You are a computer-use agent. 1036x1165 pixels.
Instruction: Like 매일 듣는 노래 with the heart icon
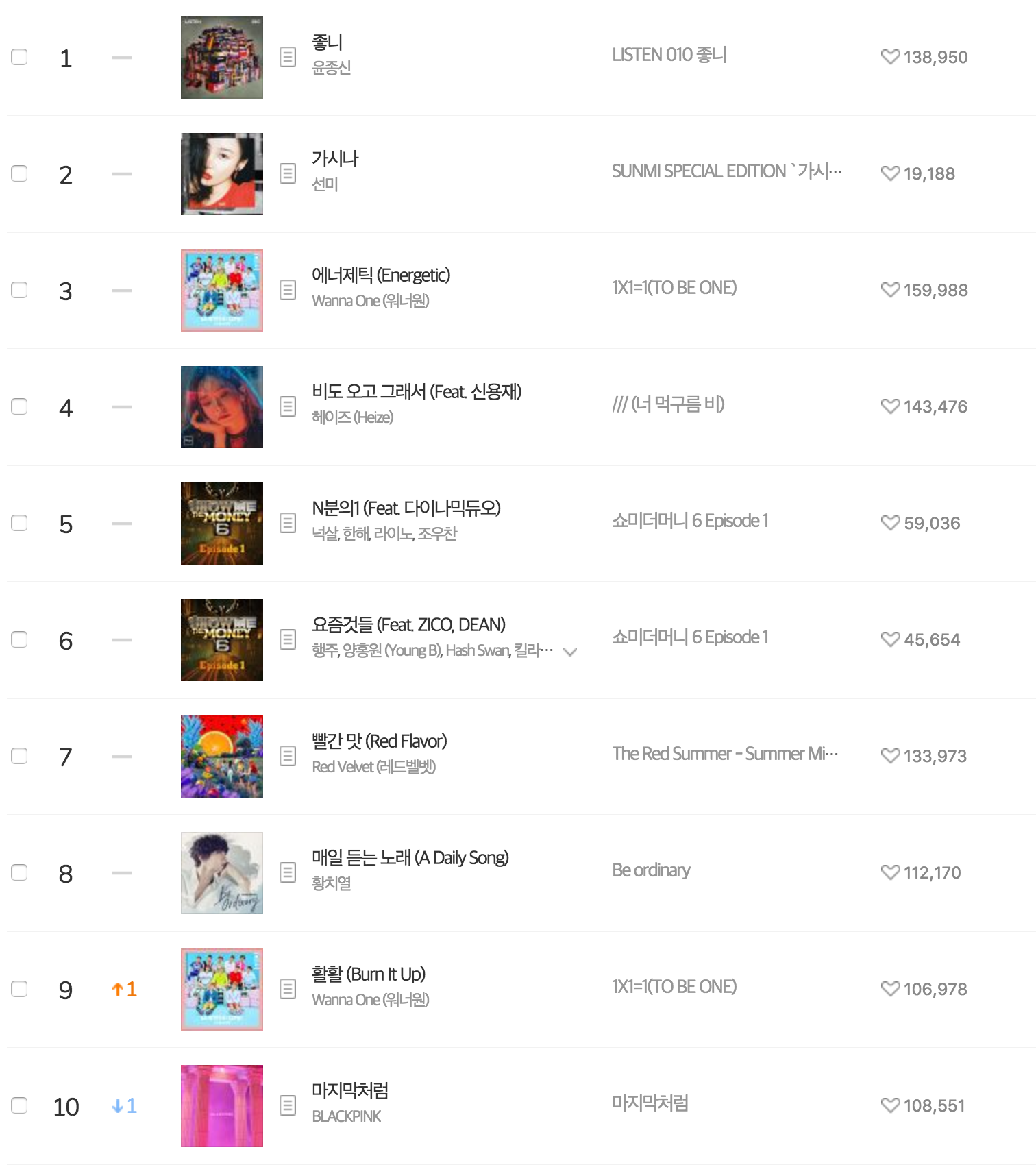tap(890, 872)
